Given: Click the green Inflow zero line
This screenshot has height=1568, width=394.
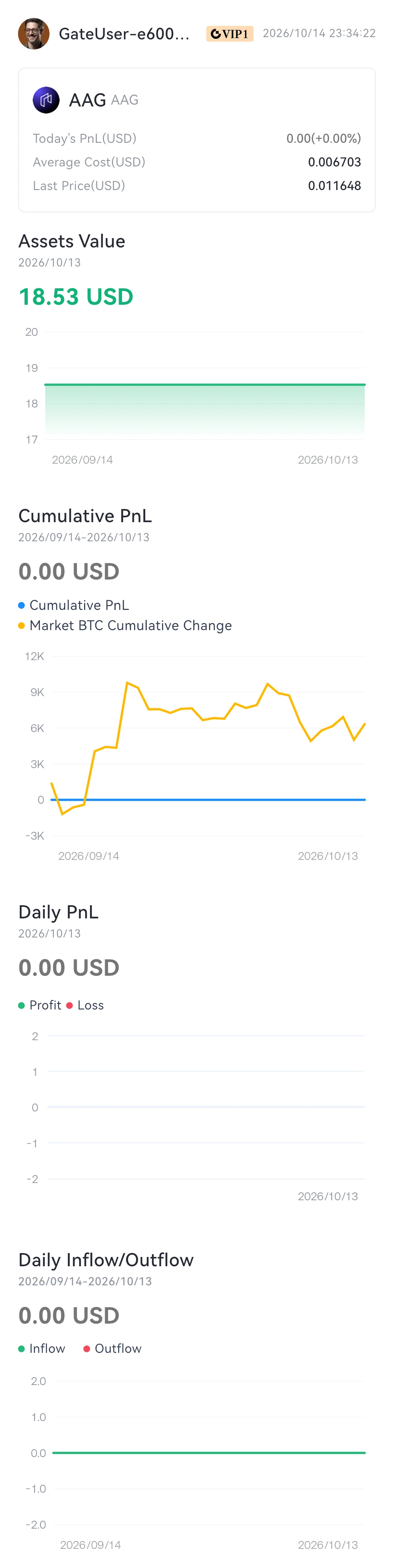Looking at the screenshot, I should pos(209,1453).
